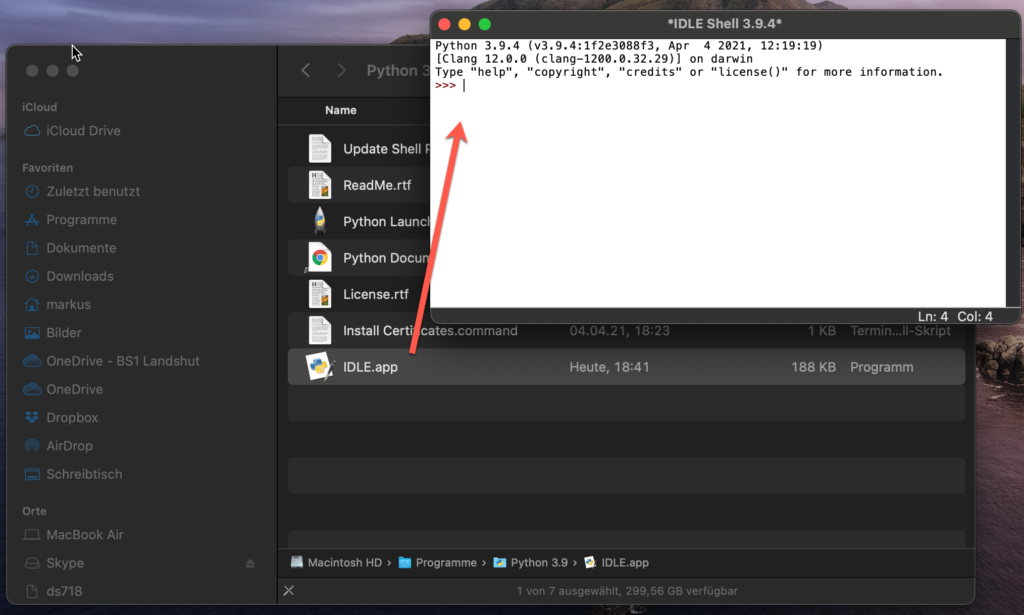Click the Python Launcher rocket icon
This screenshot has height=615, width=1024.
(320, 221)
